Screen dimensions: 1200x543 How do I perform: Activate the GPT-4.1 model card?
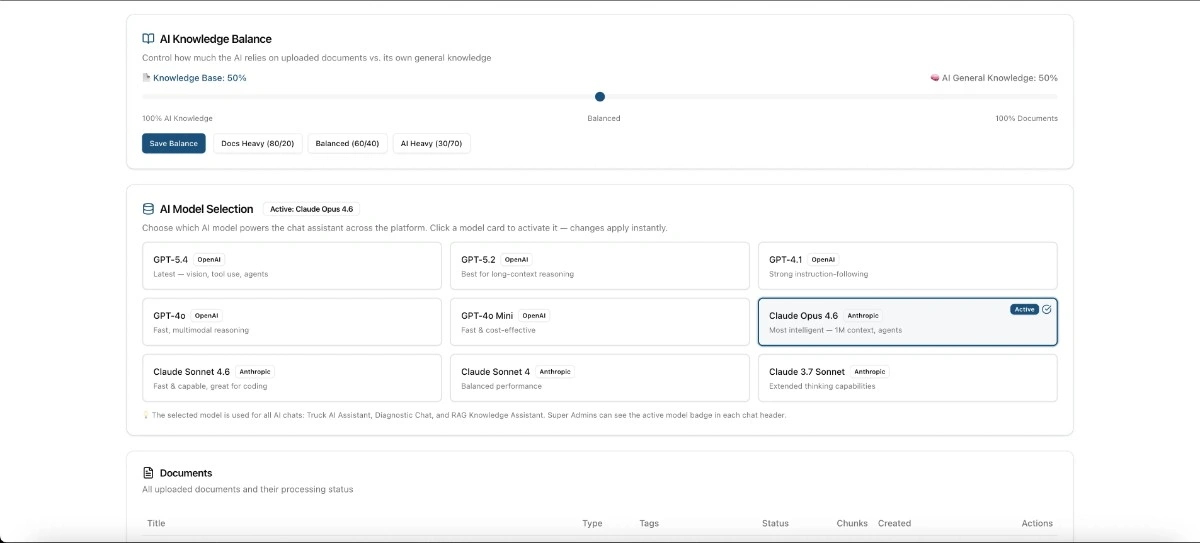pyautogui.click(x=908, y=266)
